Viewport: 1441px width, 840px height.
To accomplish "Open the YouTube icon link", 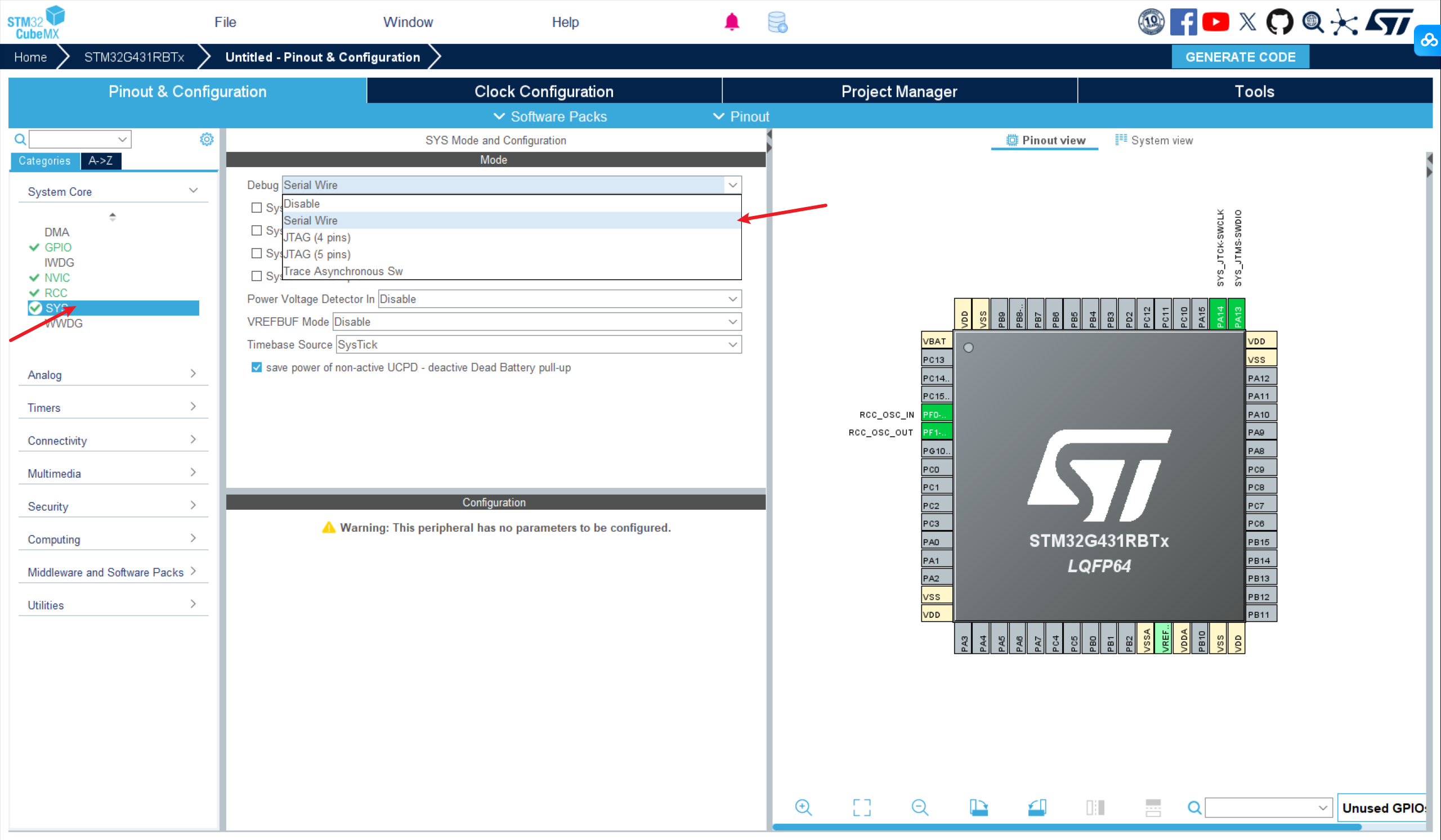I will [x=1215, y=23].
